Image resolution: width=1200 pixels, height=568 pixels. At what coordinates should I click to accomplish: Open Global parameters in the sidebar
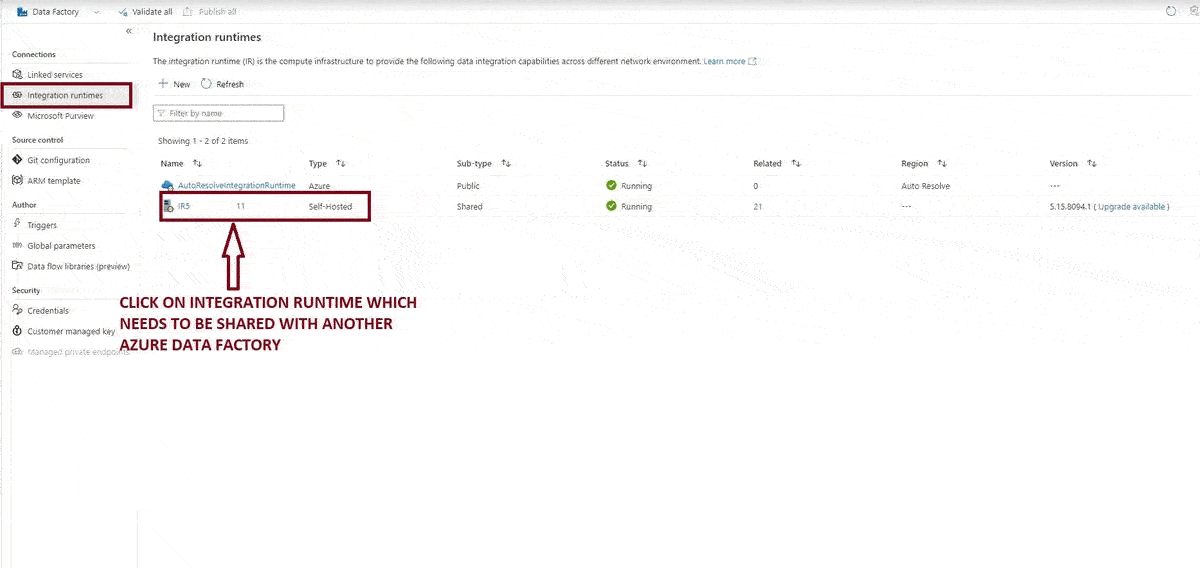point(61,246)
